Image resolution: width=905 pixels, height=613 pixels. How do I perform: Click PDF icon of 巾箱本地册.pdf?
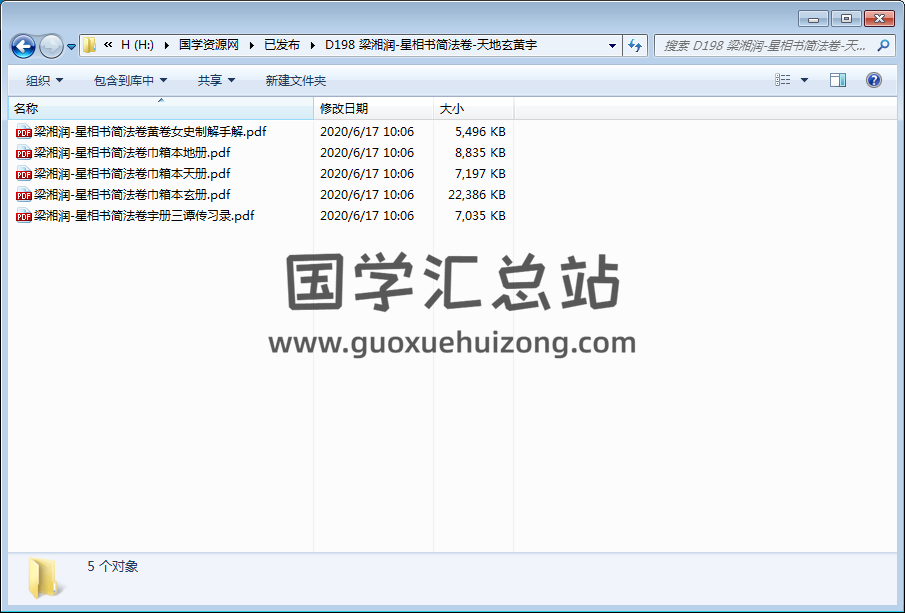(24, 153)
